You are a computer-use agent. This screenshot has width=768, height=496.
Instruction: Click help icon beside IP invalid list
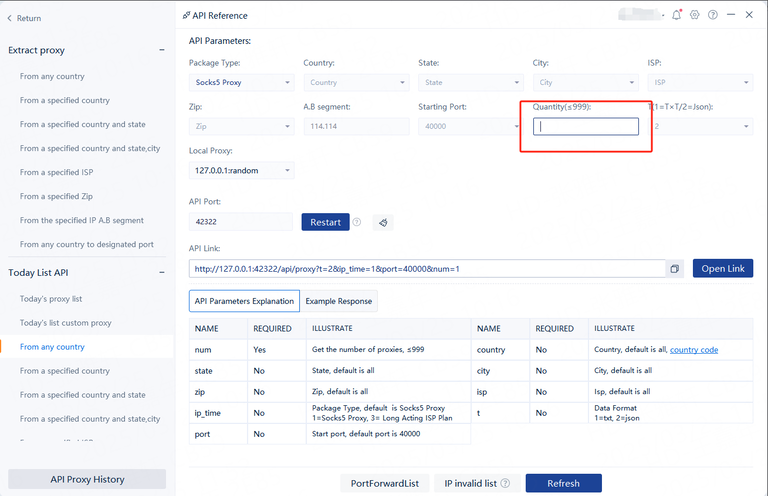click(x=505, y=483)
